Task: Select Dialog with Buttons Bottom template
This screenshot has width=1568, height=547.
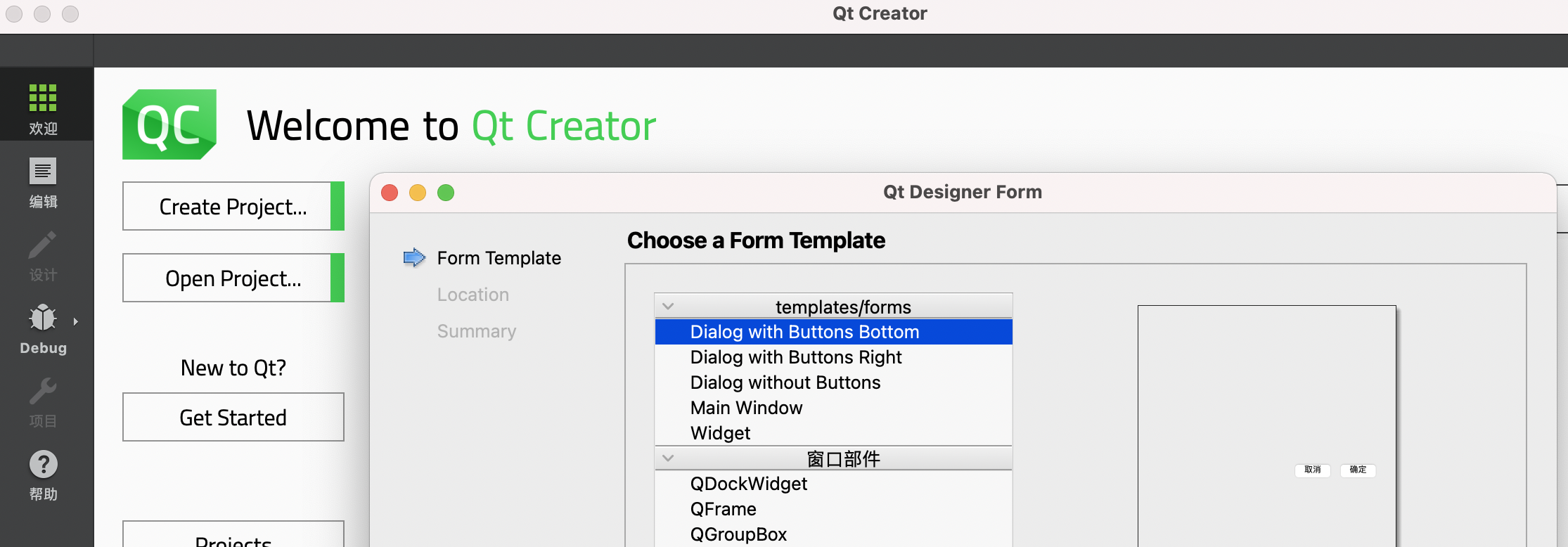Action: [x=833, y=332]
